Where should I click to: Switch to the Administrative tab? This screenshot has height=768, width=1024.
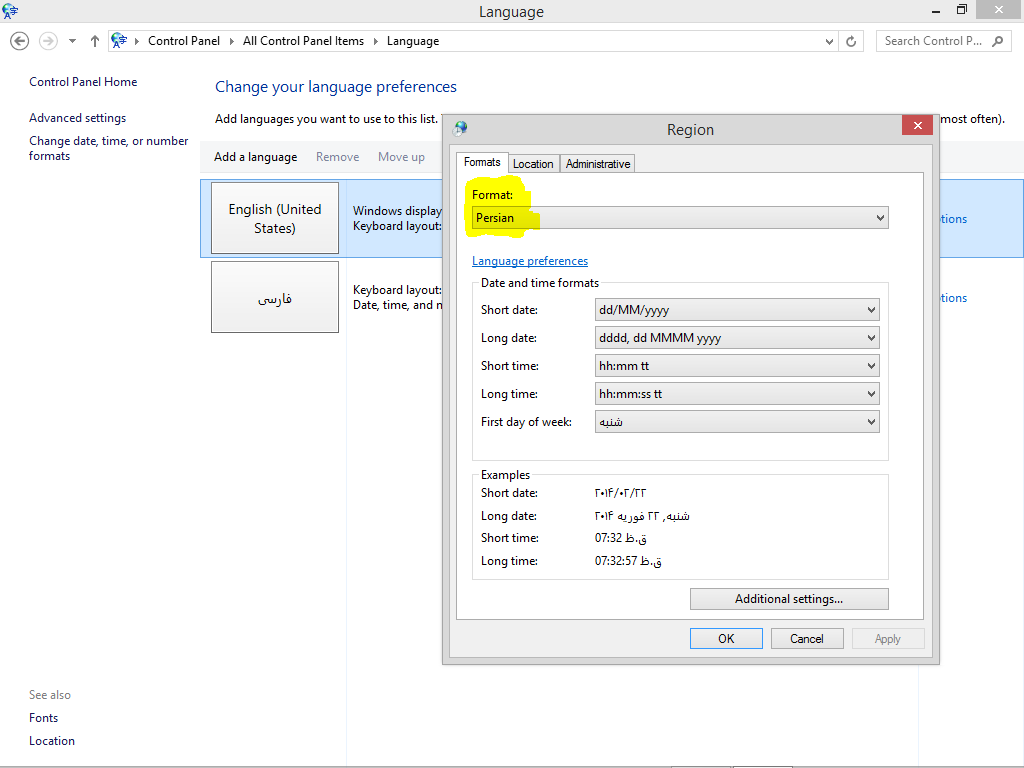[598, 164]
